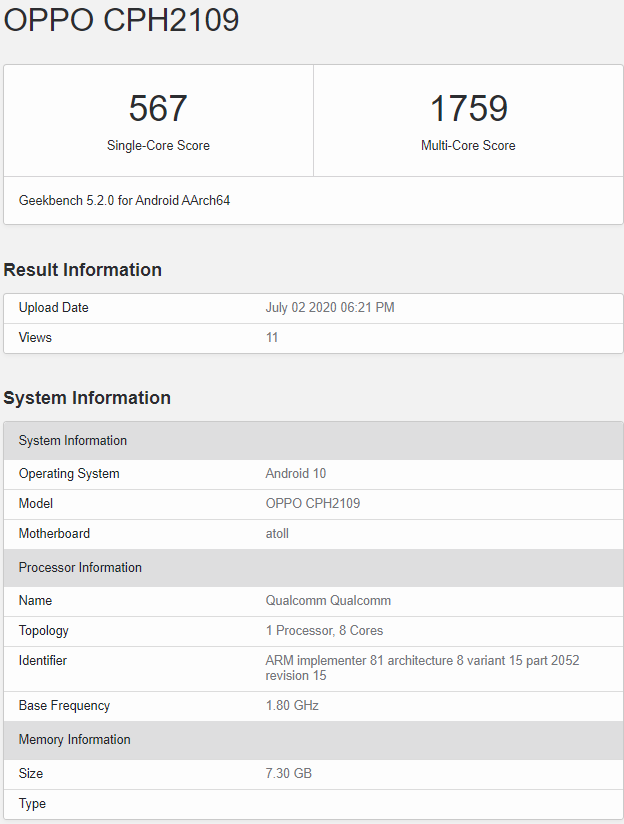
Task: Select the 1 Processor, 8 Cores value
Action: point(324,631)
